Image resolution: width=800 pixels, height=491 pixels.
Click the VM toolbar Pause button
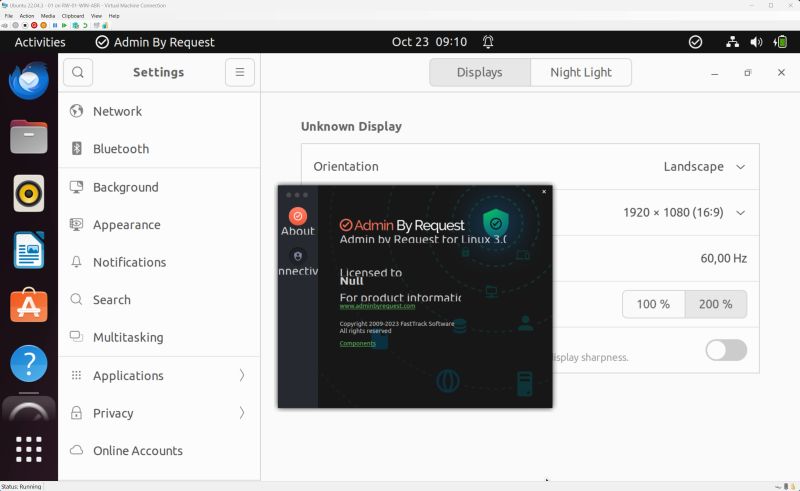point(55,25)
